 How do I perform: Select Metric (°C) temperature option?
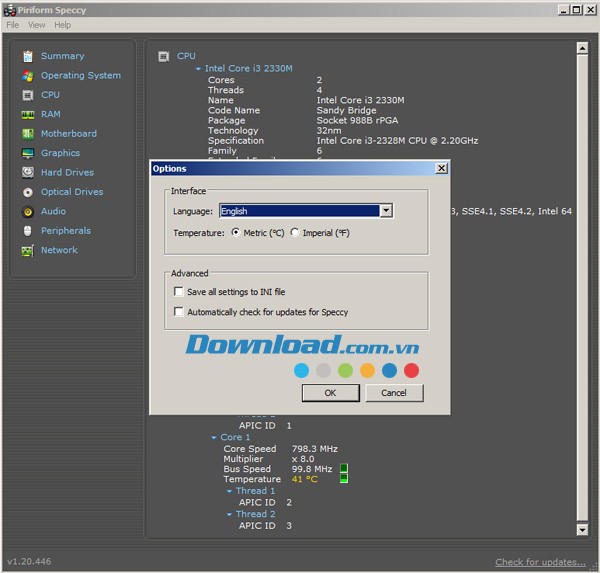(x=236, y=233)
